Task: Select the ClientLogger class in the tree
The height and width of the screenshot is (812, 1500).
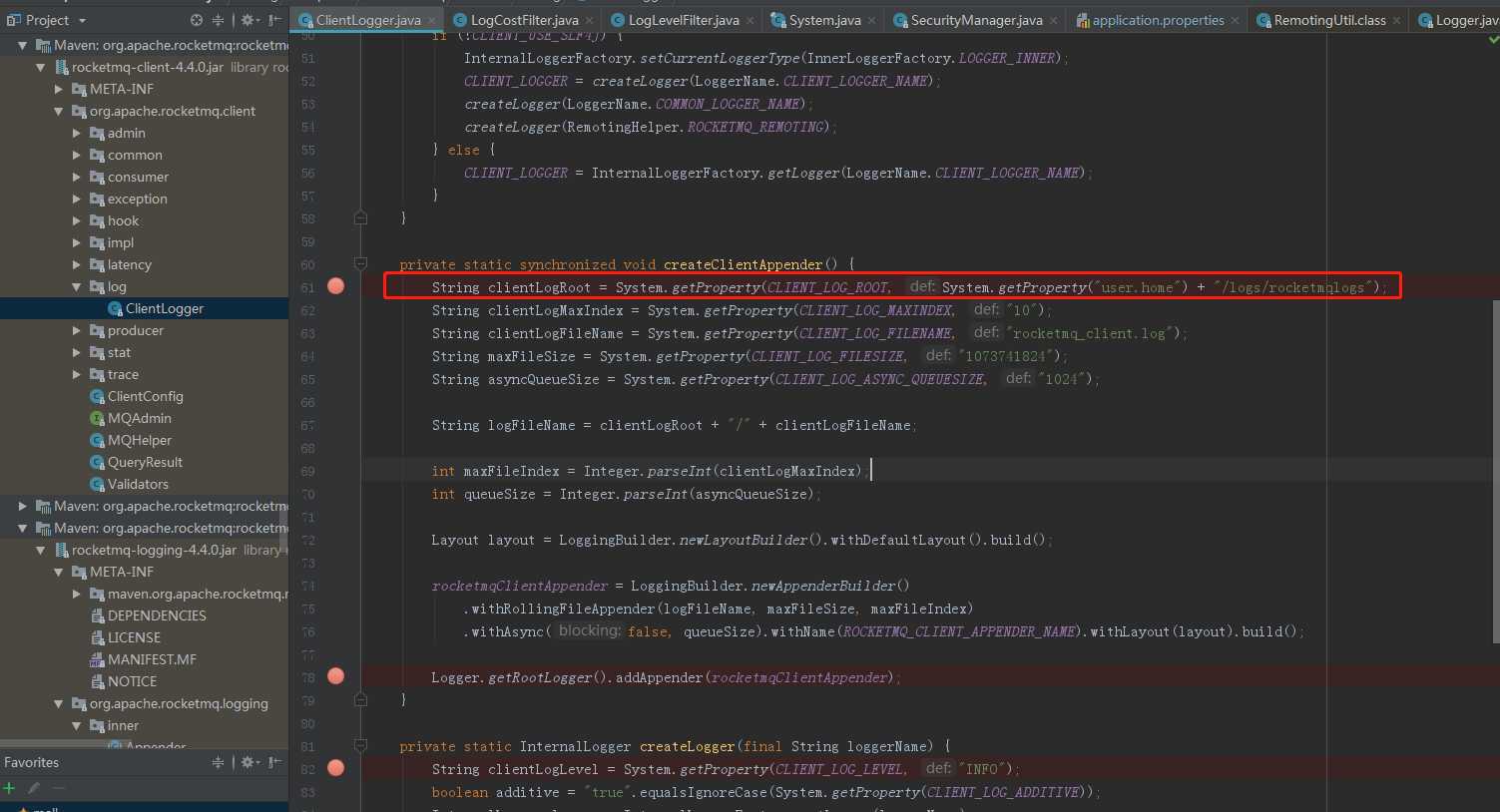Action: 145,308
